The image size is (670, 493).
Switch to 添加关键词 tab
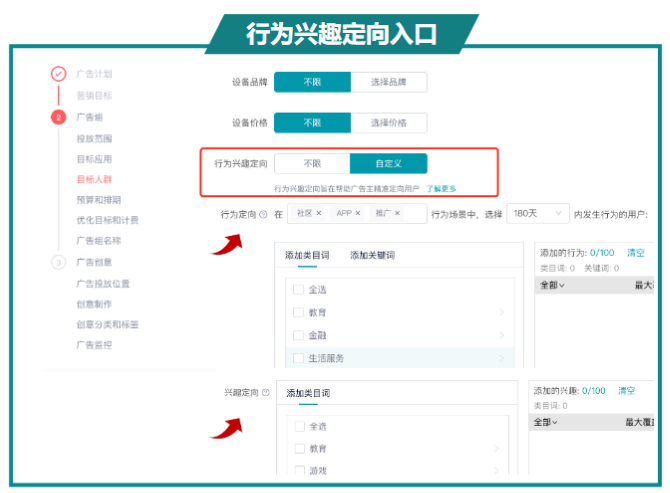coord(373,255)
